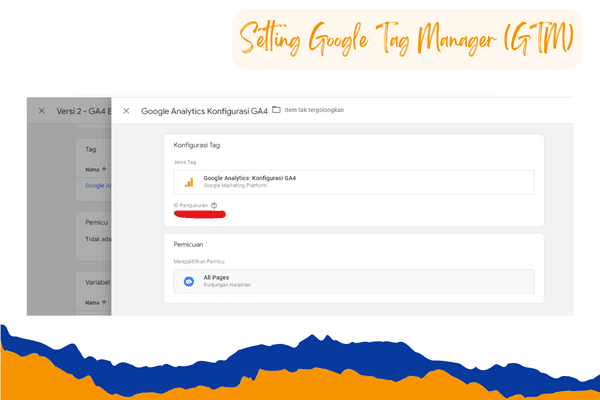
Task: Open the Google Analytics tag link in Versi panel
Action: (98, 186)
